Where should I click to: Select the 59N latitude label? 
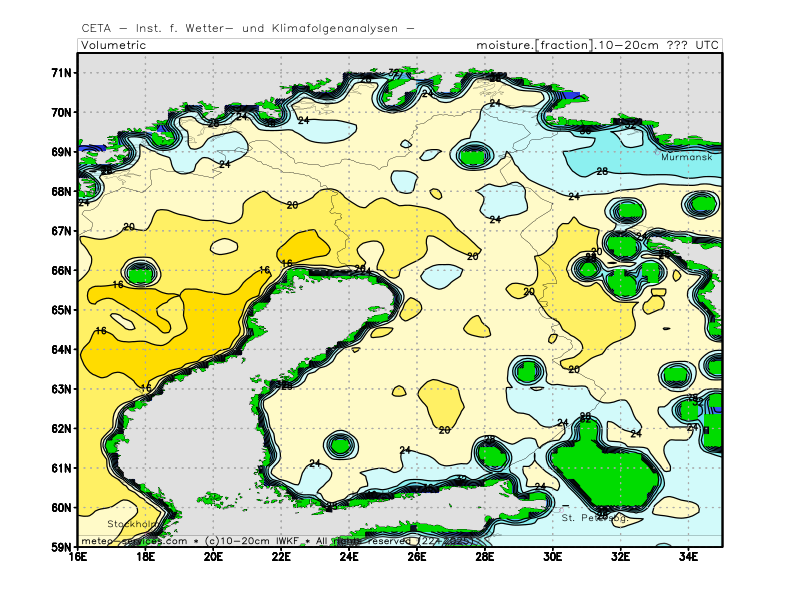pyautogui.click(x=62, y=547)
